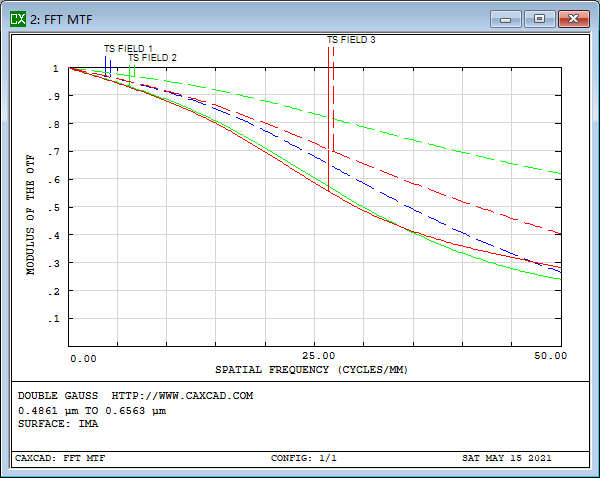
Task: Minimize the FFT MTF window
Action: tap(505, 19)
